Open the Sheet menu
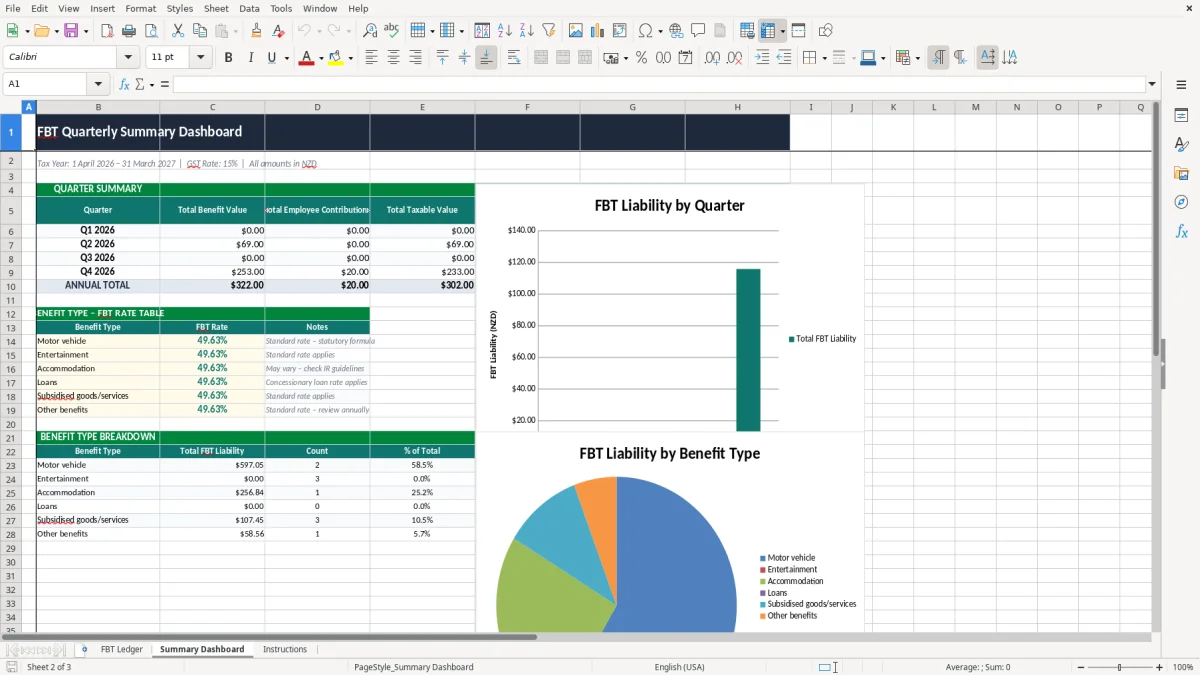The height and width of the screenshot is (675, 1200). point(216,8)
